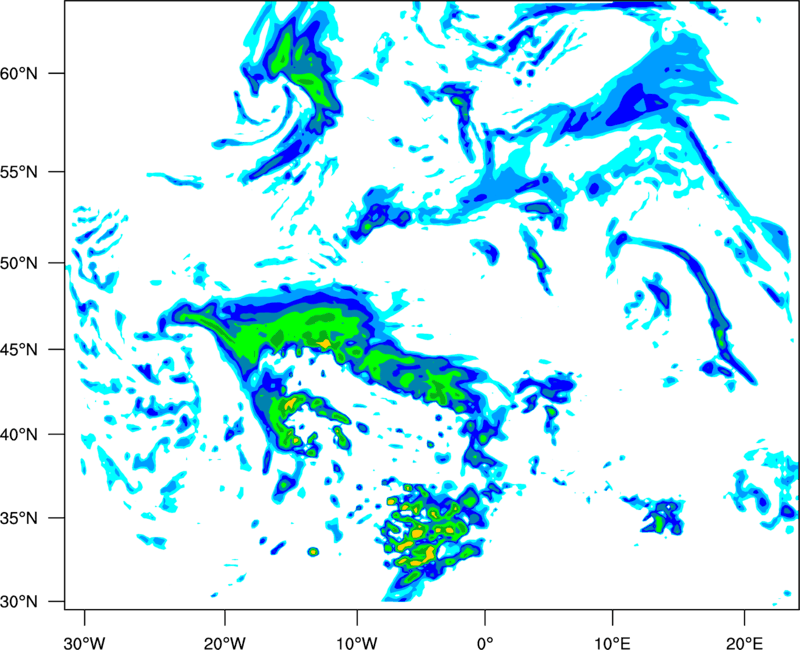The image size is (800, 650).
Task: Click the 50°N latitude label
Action: [18, 263]
